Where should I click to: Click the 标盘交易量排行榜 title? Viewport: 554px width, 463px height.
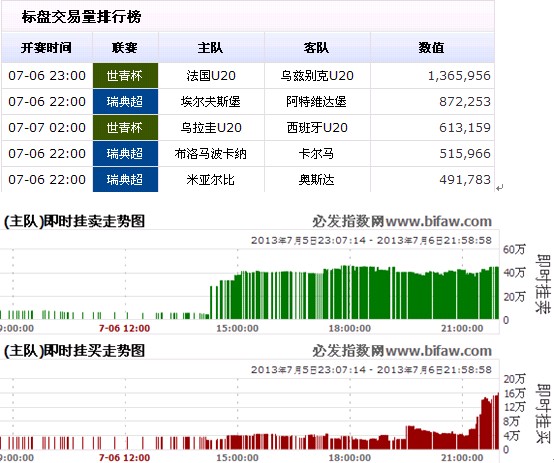pyautogui.click(x=82, y=17)
